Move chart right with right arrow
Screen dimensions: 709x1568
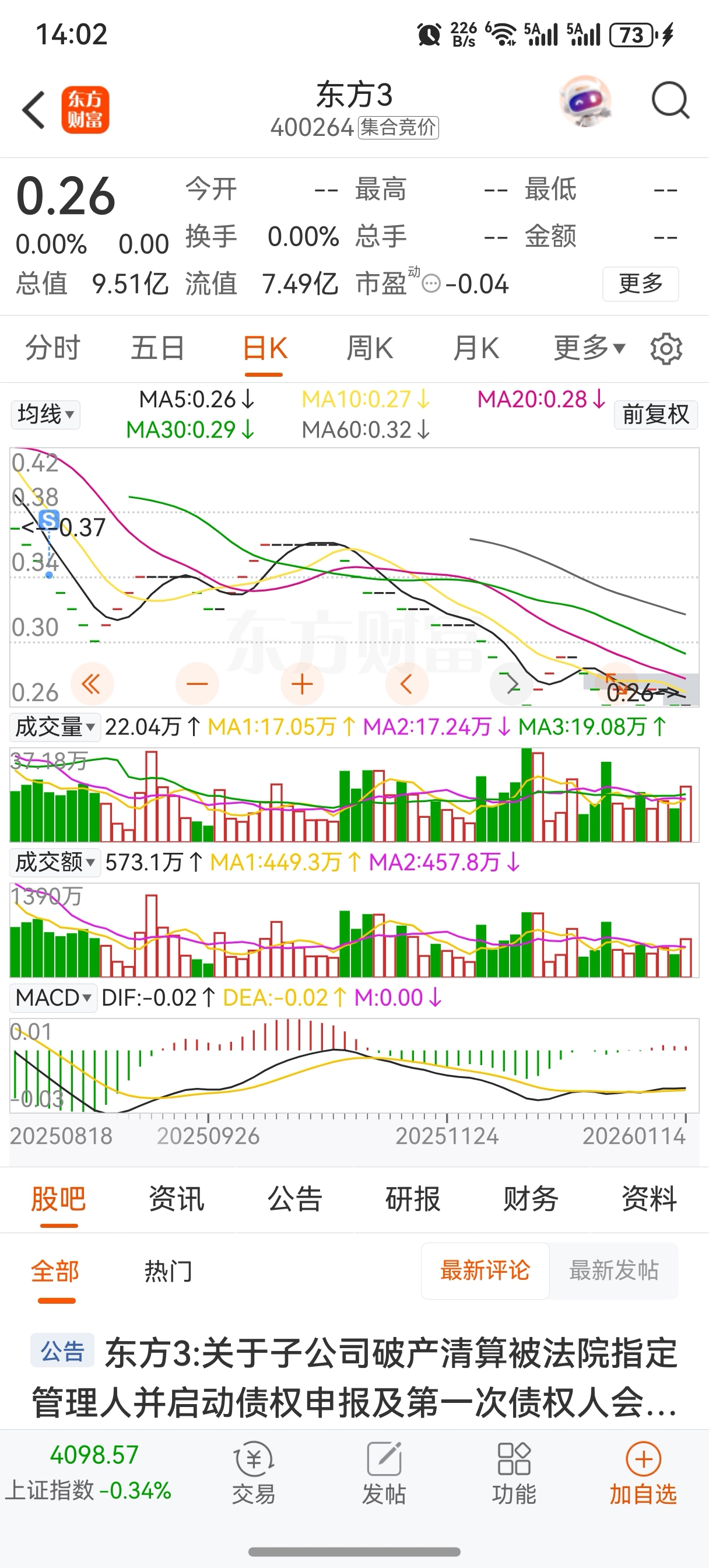pyautogui.click(x=512, y=684)
